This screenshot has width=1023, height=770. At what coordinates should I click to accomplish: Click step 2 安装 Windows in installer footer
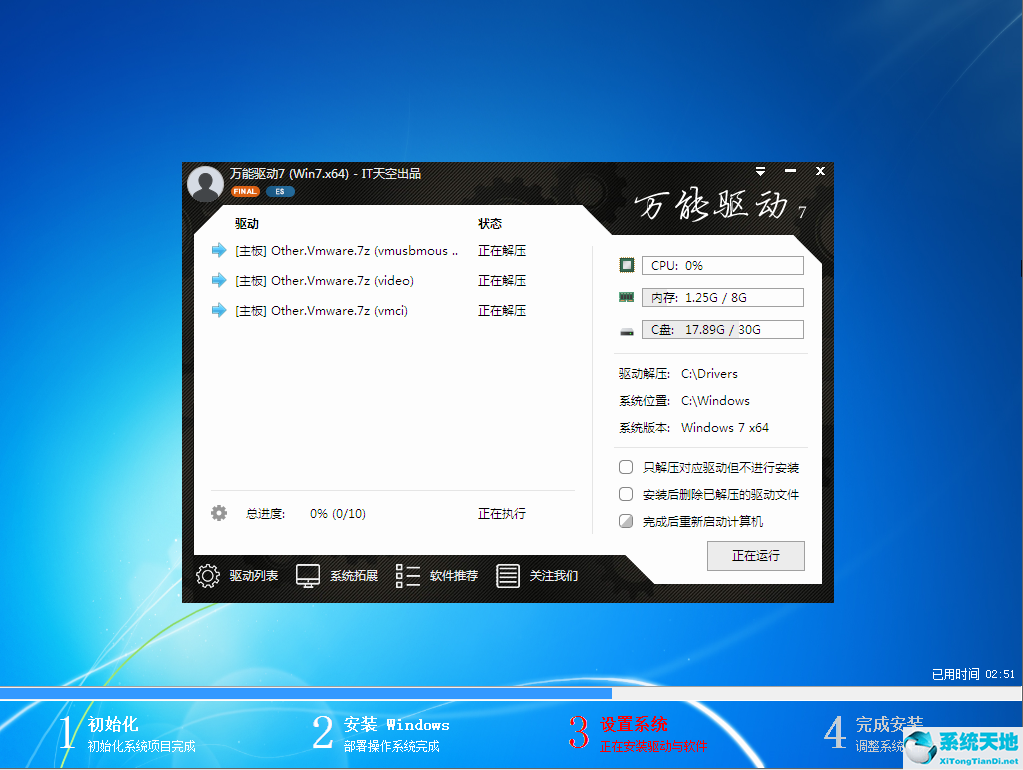pos(381,733)
